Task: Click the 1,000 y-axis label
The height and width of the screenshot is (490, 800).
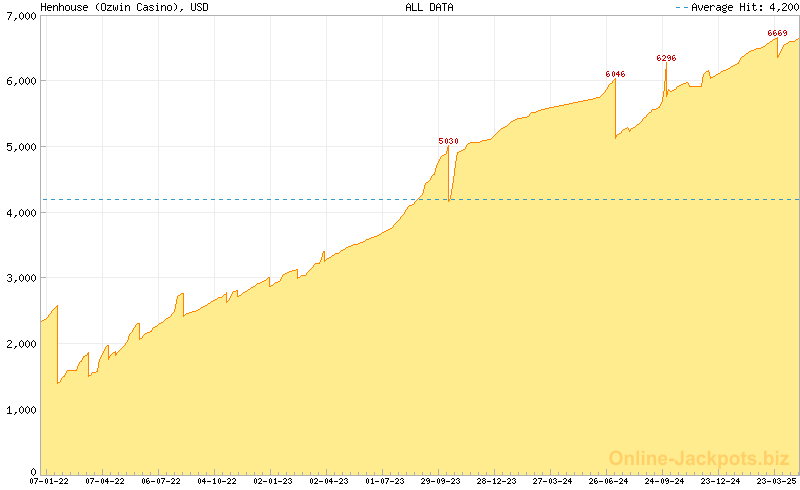Action: (x=19, y=409)
